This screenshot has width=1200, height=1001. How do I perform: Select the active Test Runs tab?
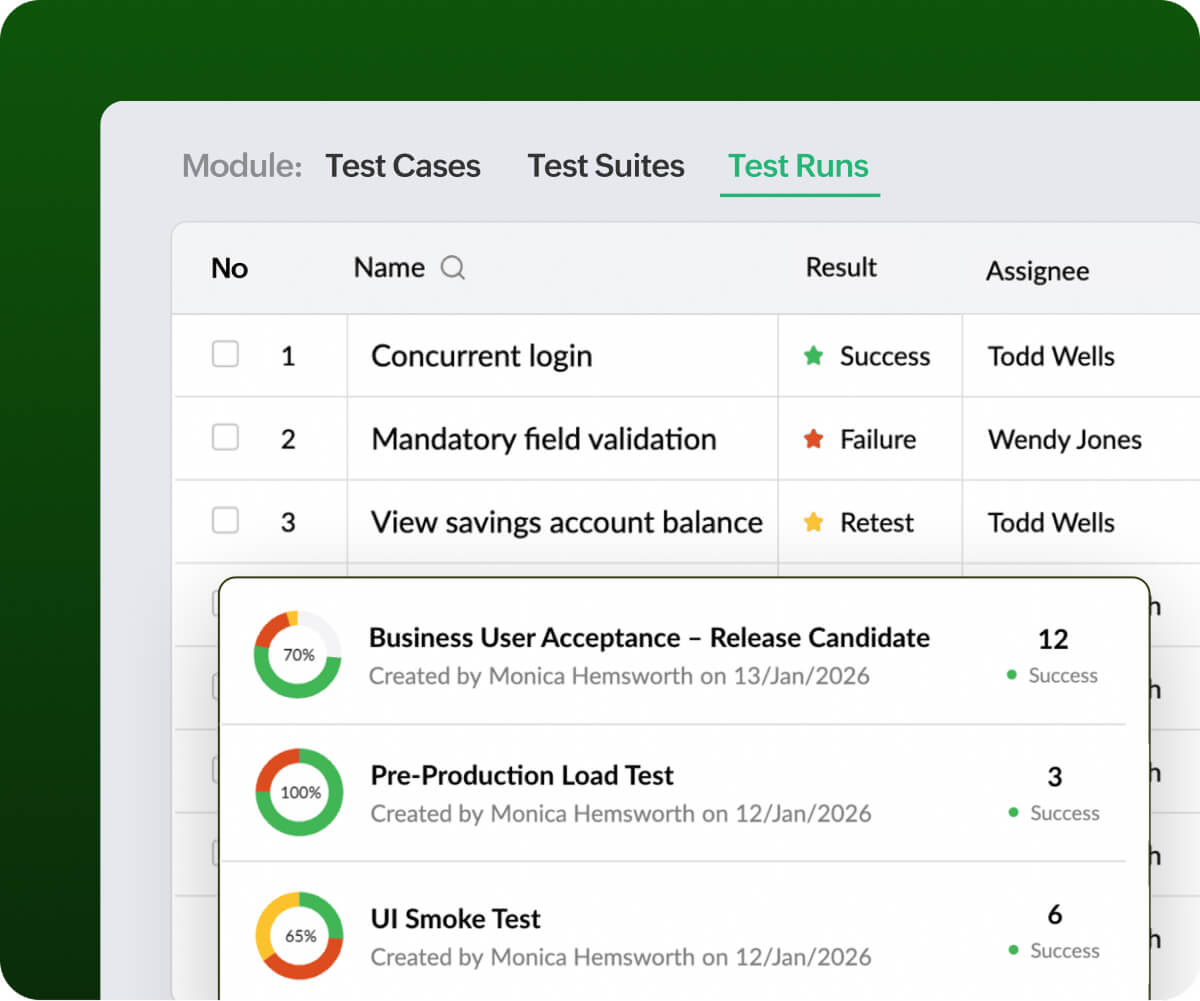pyautogui.click(x=799, y=166)
